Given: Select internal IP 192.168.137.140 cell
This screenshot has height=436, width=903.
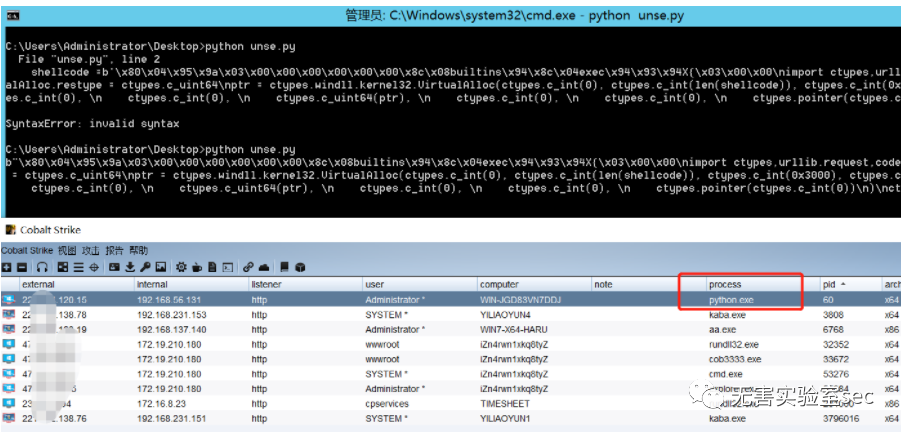Looking at the screenshot, I should pyautogui.click(x=172, y=330).
